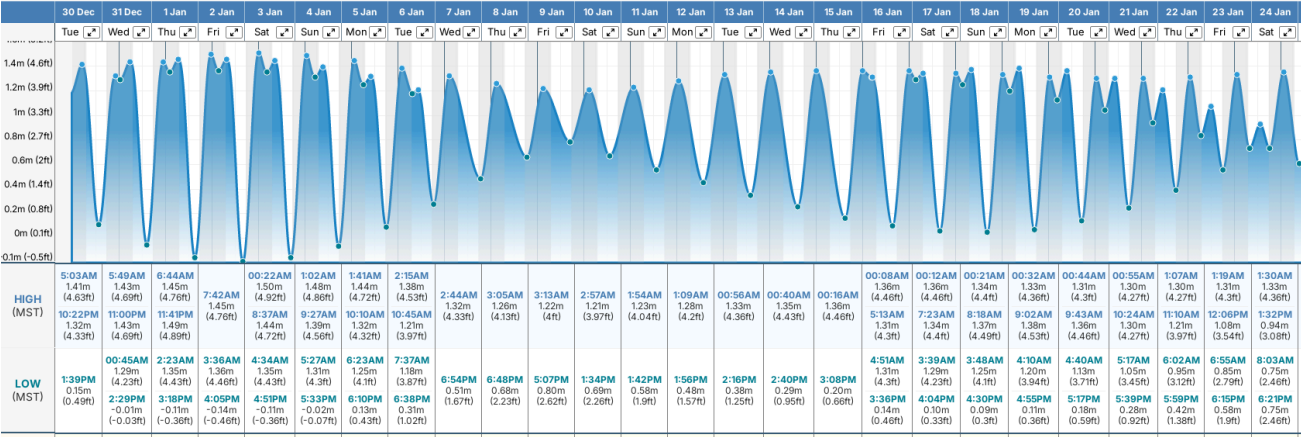This screenshot has width=1301, height=437.
Task: Expand the Tuesday 30 Dec tide view
Action: click(x=92, y=32)
